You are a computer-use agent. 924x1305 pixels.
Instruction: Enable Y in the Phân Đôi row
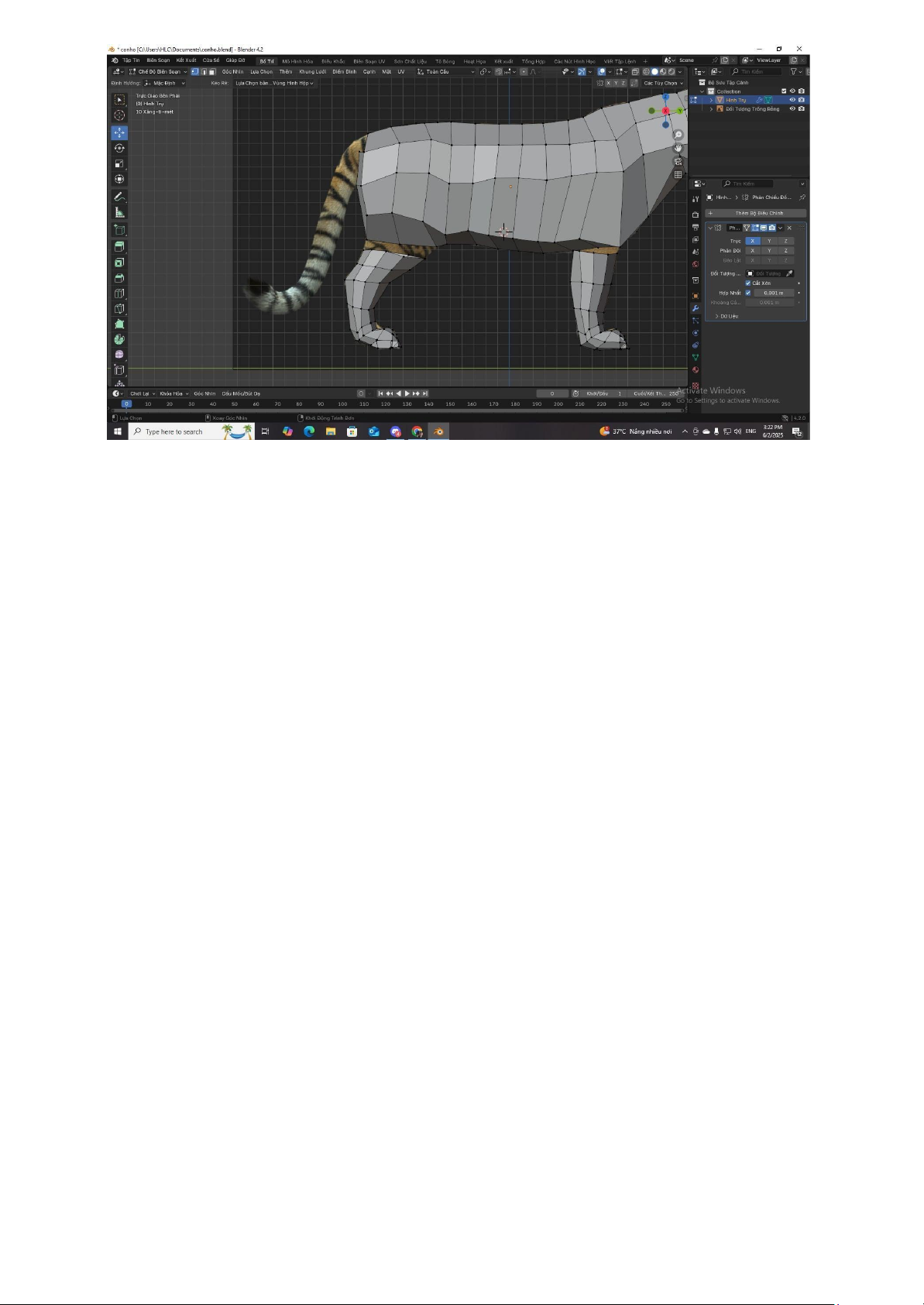769,251
